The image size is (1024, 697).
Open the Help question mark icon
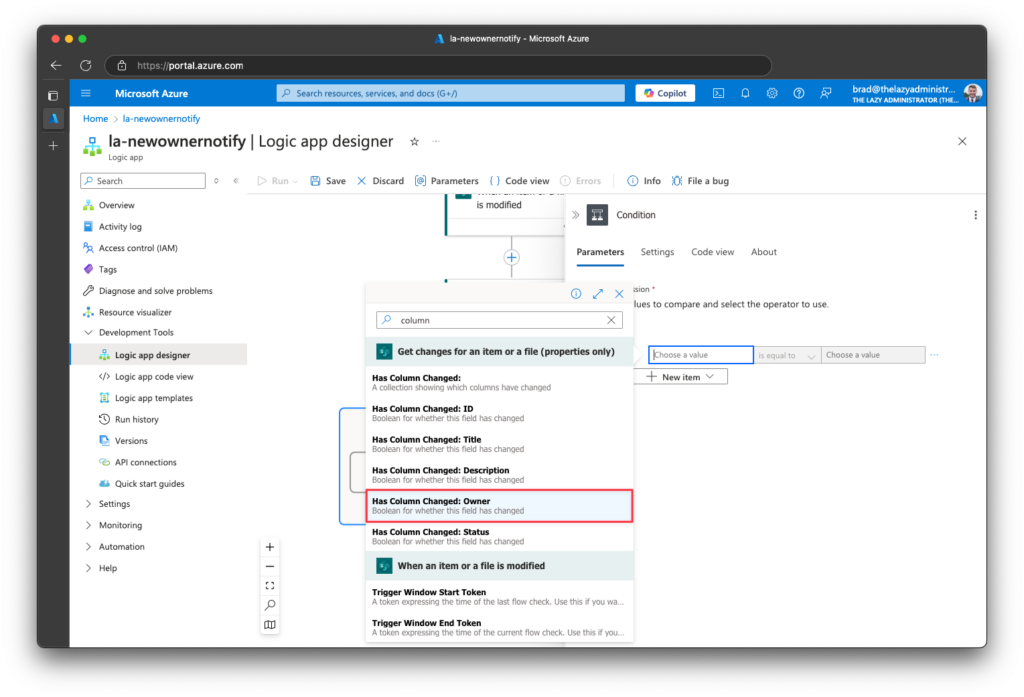click(799, 93)
